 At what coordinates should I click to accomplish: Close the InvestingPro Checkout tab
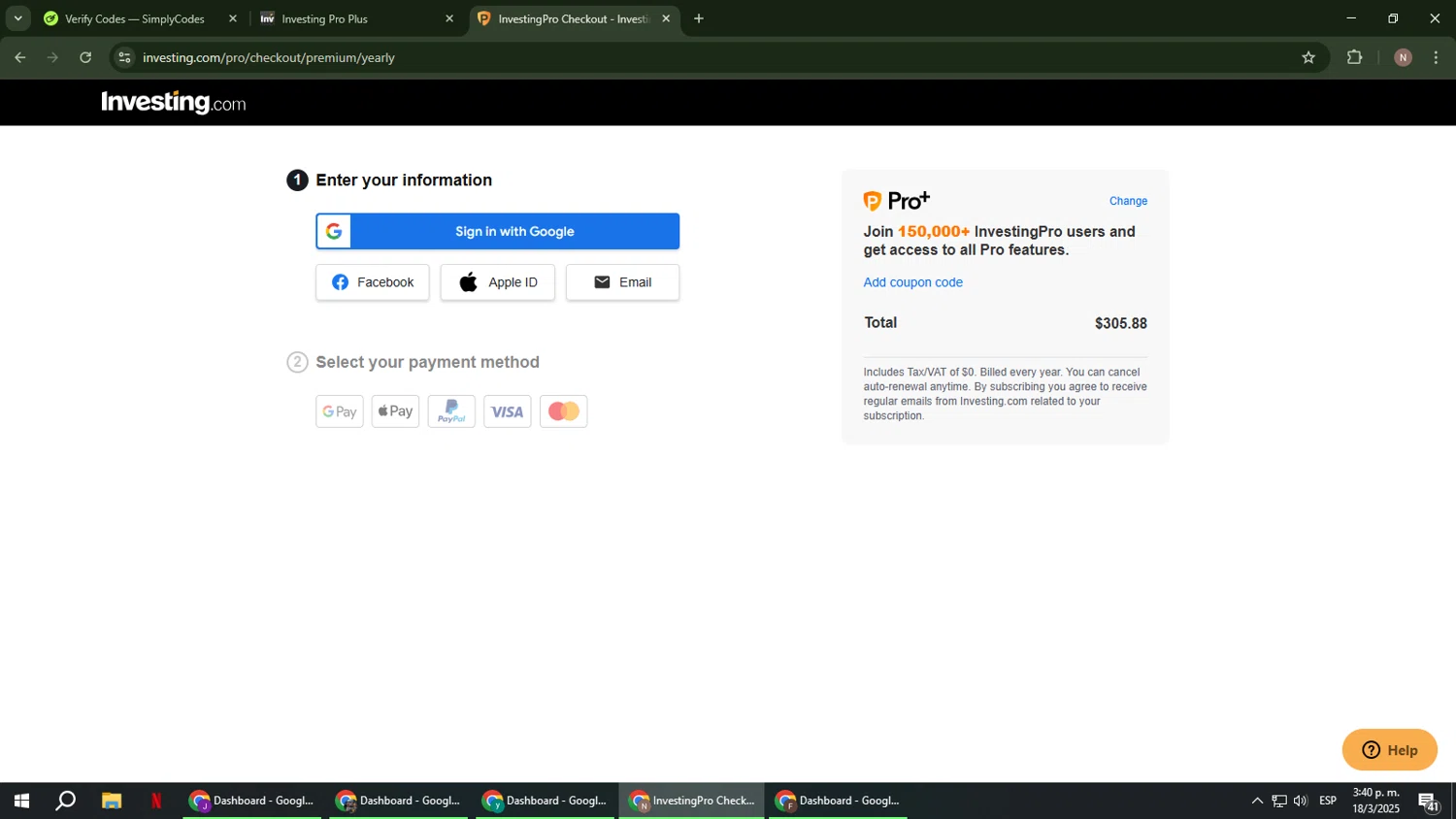pos(666,18)
